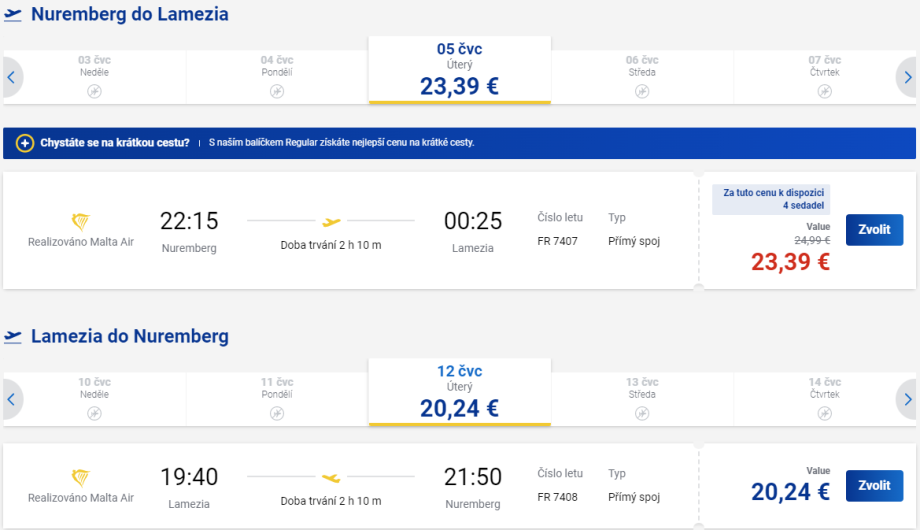920x530 pixels.
Task: Show later dates for Lamezia do Nuremberg
Action: 907,399
